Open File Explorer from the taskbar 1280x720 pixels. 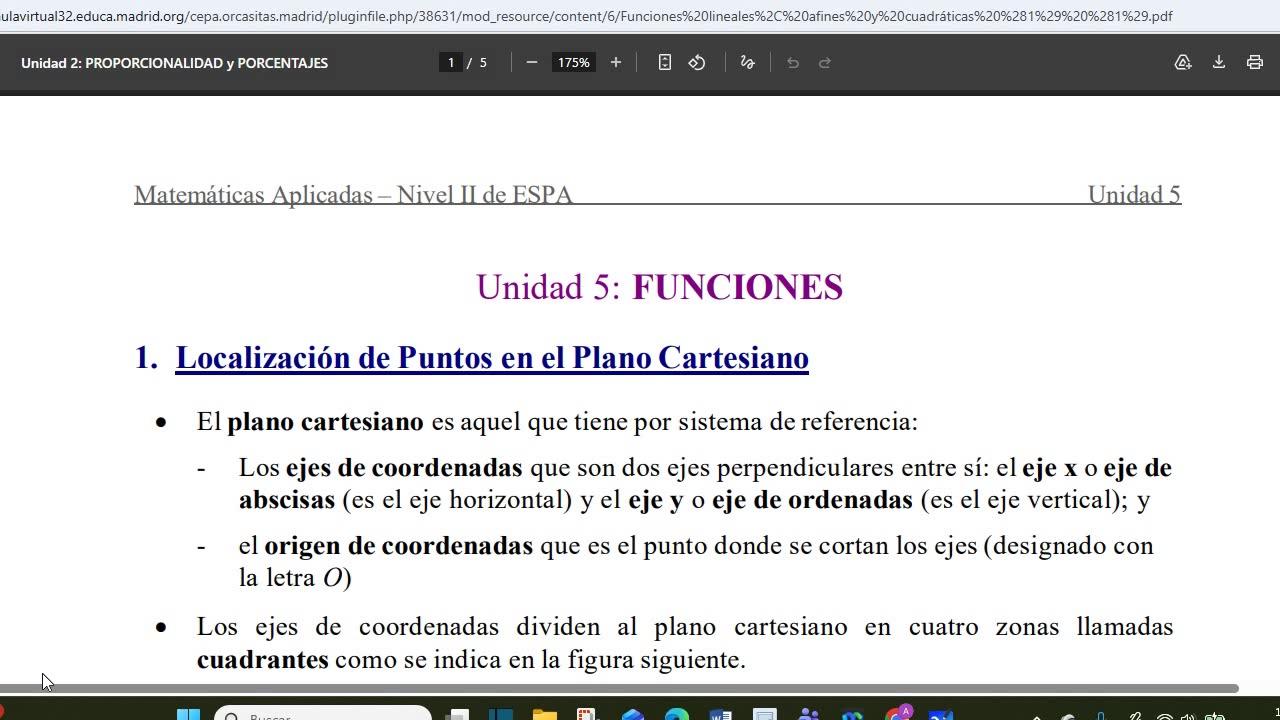point(544,715)
